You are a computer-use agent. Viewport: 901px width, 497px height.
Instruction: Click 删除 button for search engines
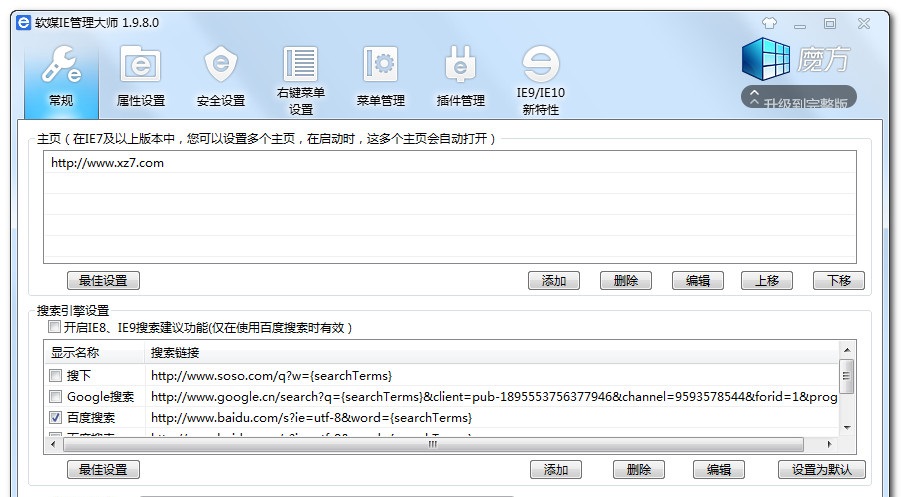pyautogui.click(x=639, y=469)
